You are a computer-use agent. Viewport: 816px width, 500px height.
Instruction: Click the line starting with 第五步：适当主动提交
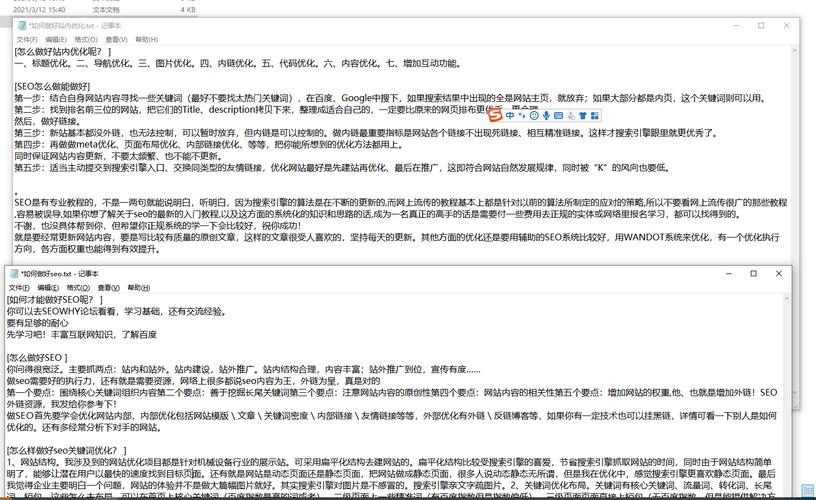[343, 168]
